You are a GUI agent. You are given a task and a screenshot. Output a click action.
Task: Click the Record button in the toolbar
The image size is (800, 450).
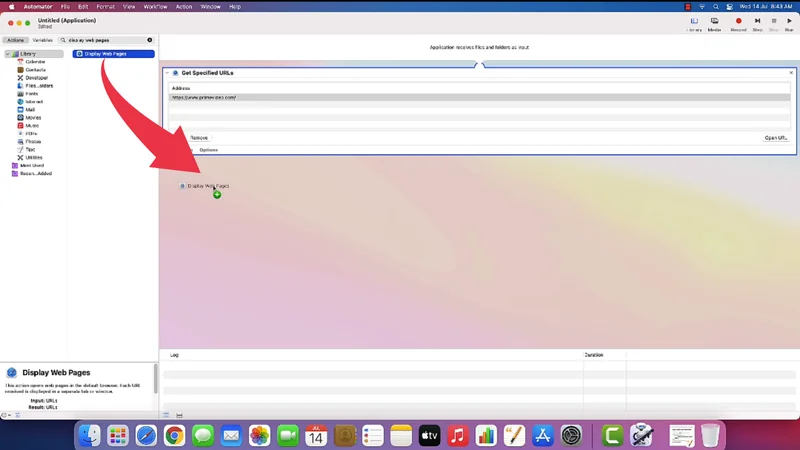(739, 22)
